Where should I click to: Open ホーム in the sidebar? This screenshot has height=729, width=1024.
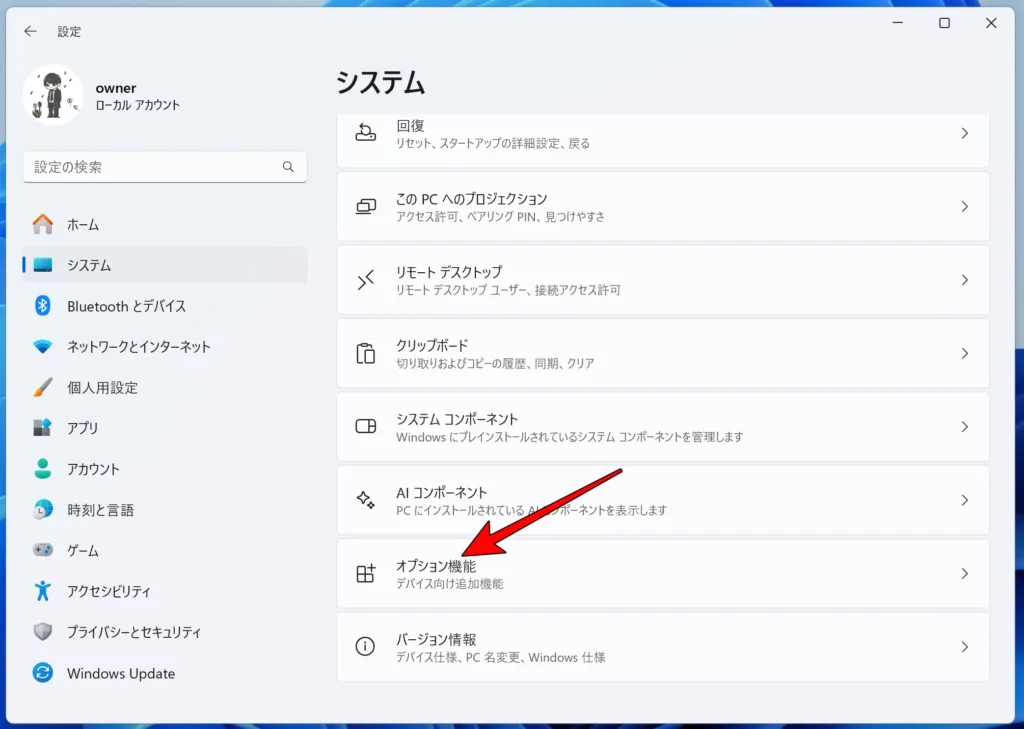[x=83, y=225]
